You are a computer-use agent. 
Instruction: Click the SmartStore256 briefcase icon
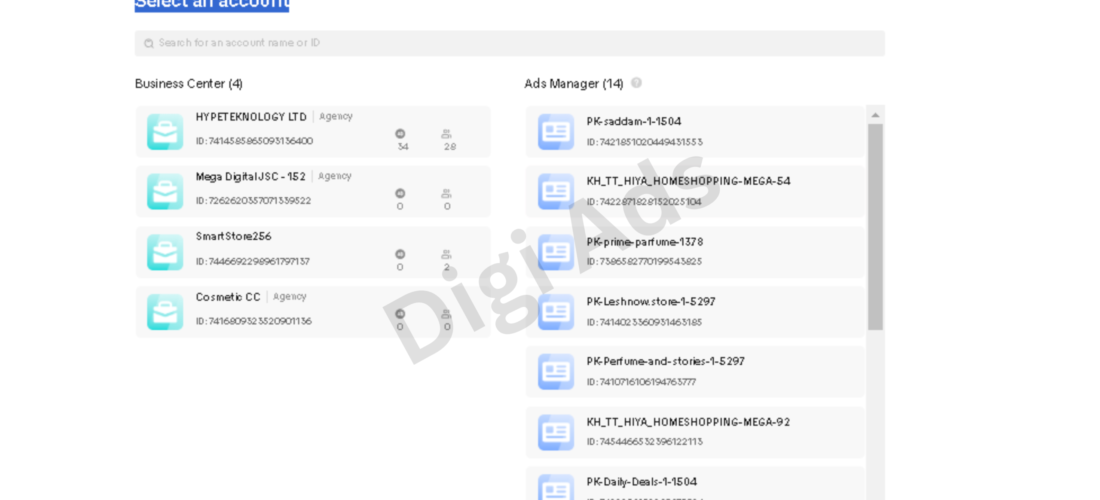point(165,252)
